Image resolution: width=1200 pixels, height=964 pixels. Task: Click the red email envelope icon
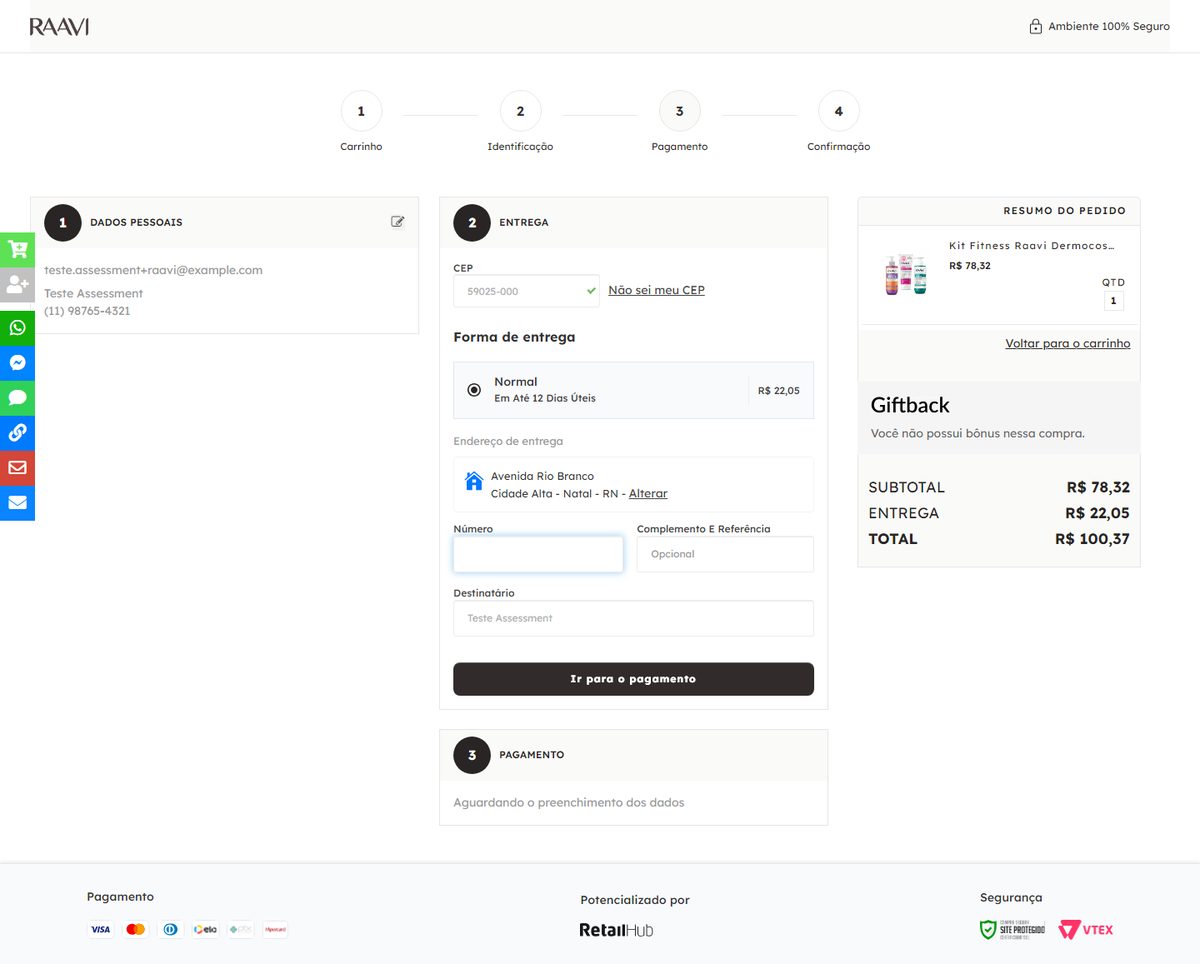[x=17, y=468]
